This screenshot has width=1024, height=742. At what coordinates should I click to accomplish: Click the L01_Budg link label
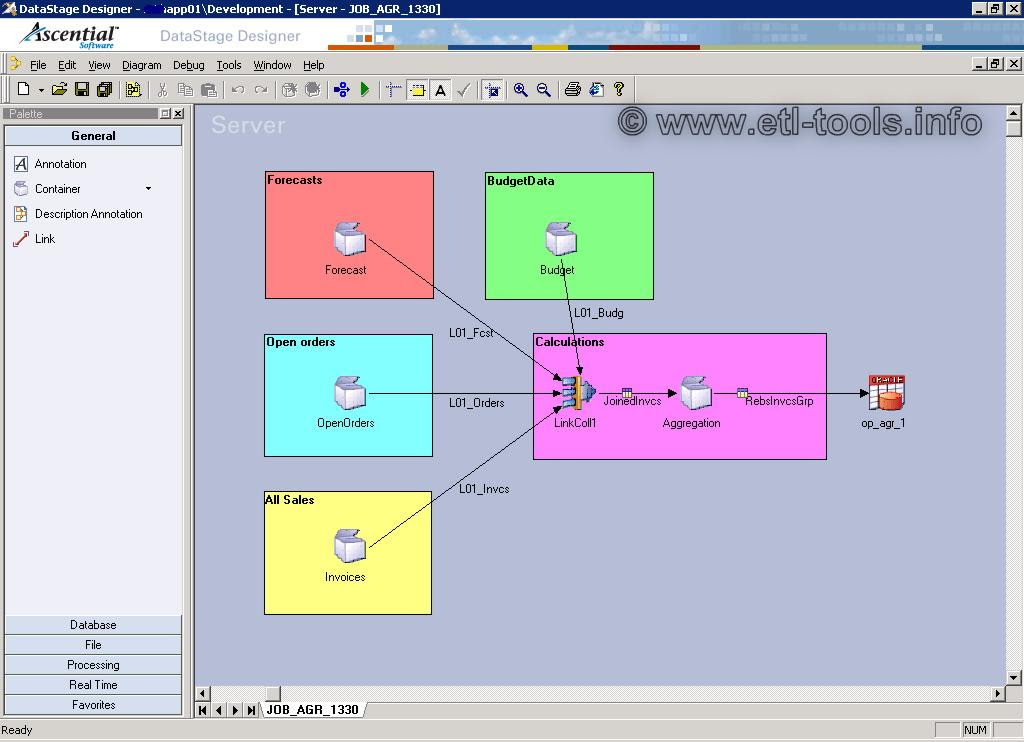(x=599, y=313)
